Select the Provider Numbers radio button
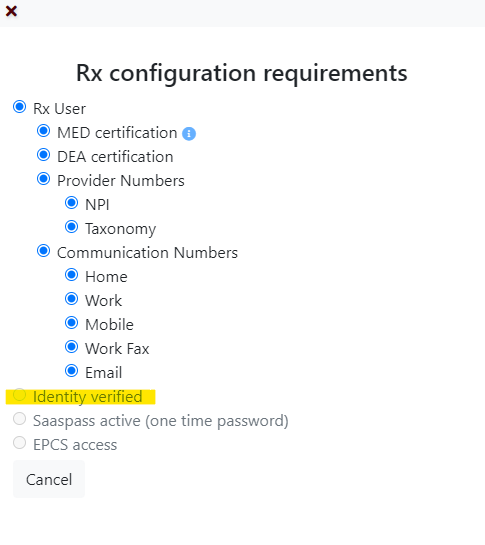 [x=43, y=179]
